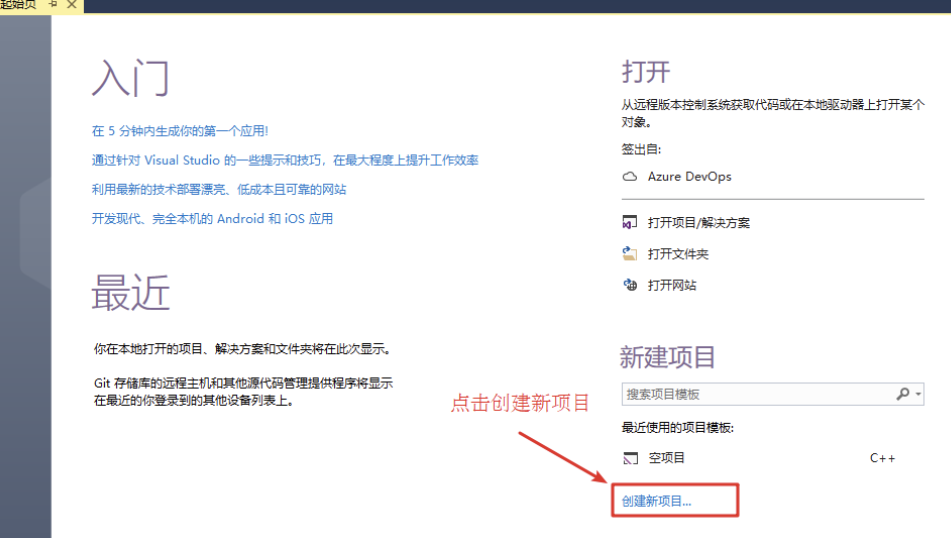Screen dimensions: 951x538
Task: Select the 空项目 recent template
Action: click(667, 458)
